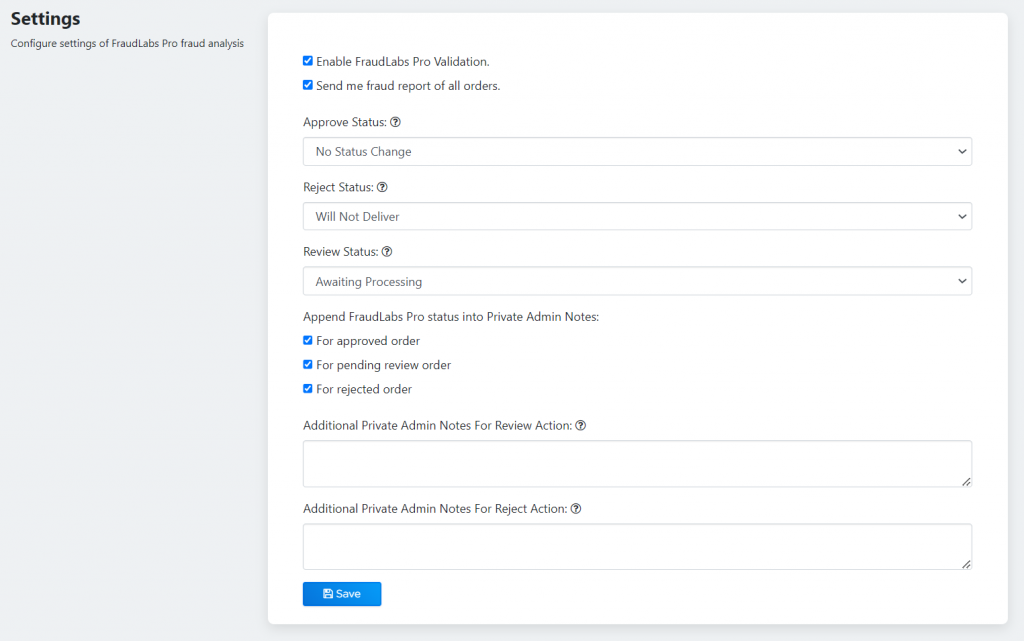Click the resize grip of Reject Action notes box

966,564
